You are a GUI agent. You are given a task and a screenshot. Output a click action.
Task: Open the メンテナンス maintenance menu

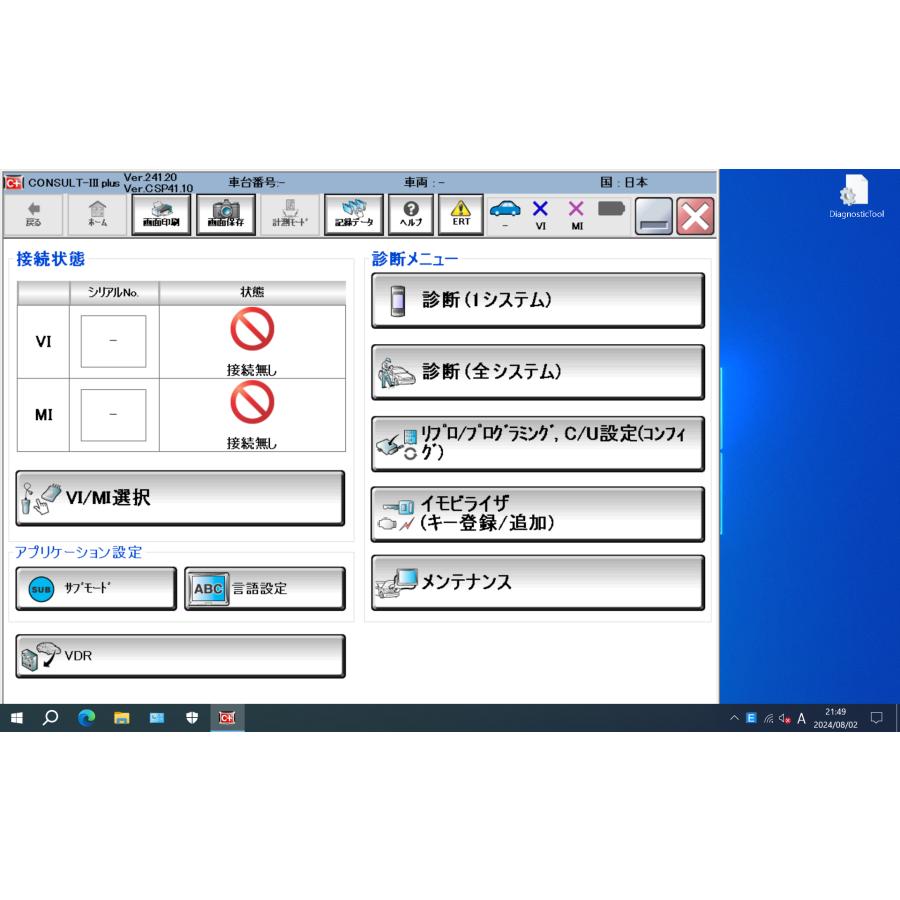click(537, 582)
